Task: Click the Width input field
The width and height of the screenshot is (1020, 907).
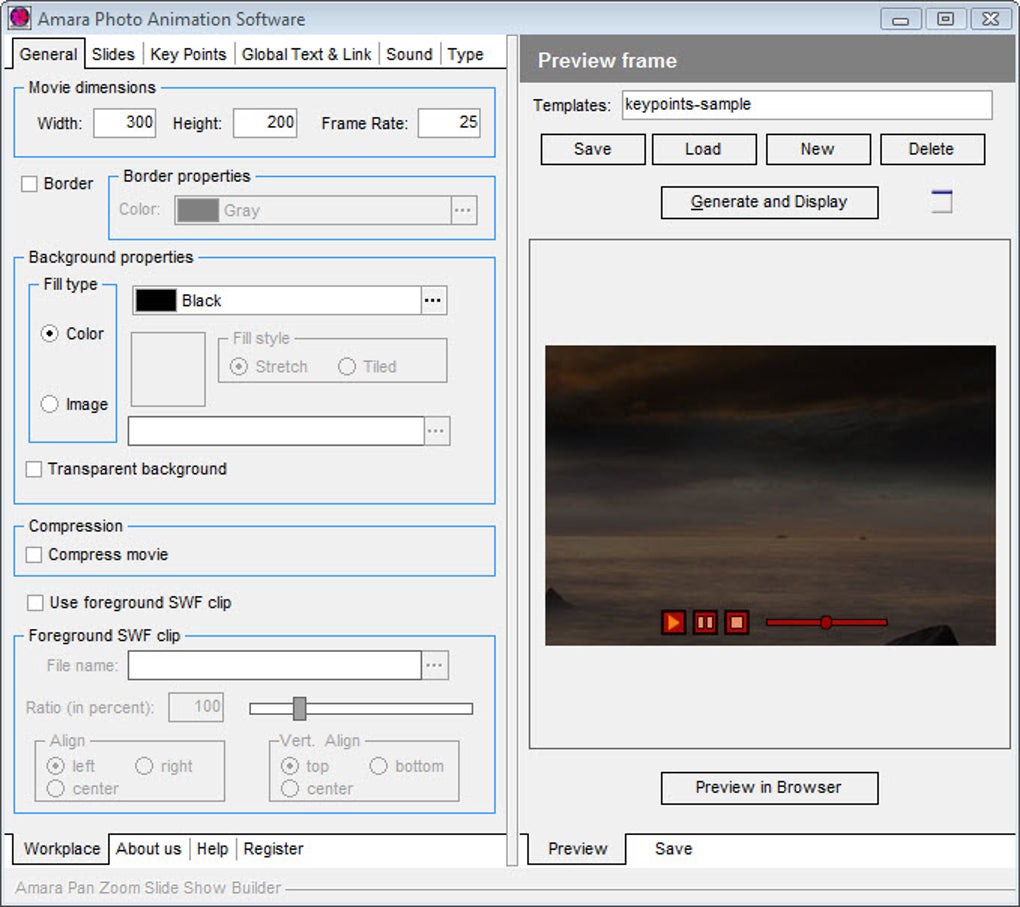Action: [x=124, y=122]
